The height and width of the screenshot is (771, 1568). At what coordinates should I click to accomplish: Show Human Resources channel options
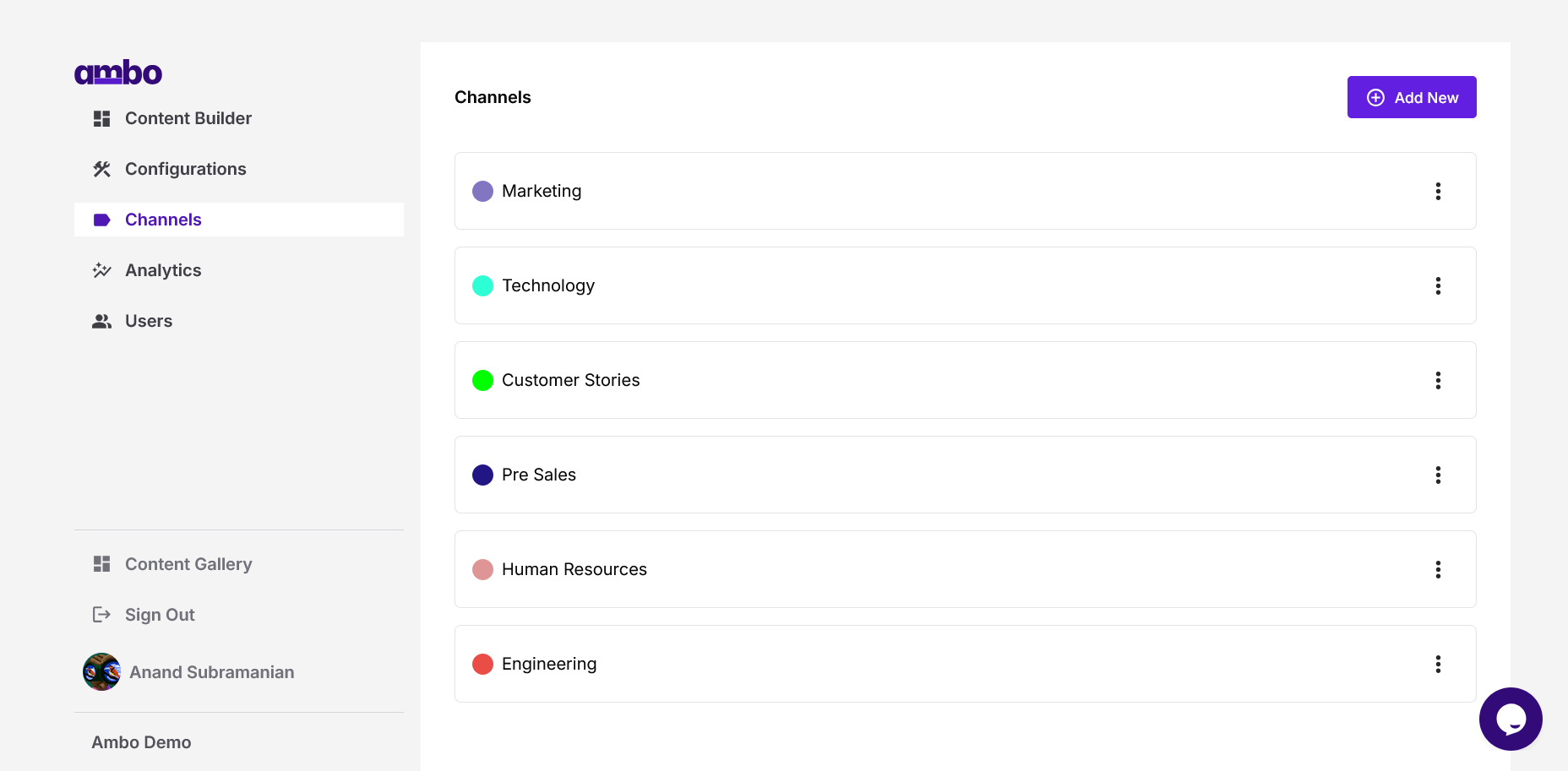point(1438,569)
